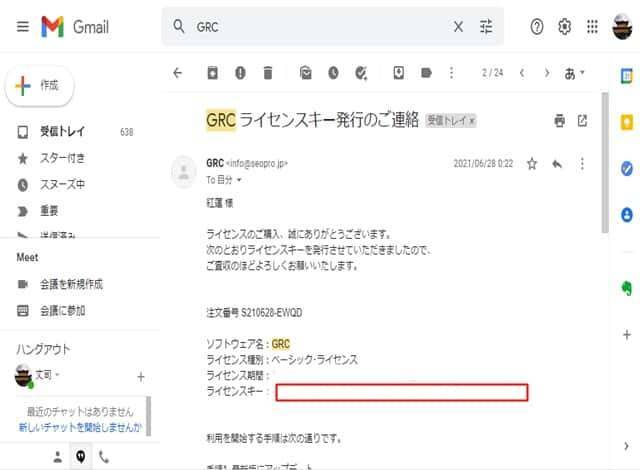640x470 pixels.
Task: Switch to Hangouts conversations tab
Action: [x=81, y=457]
